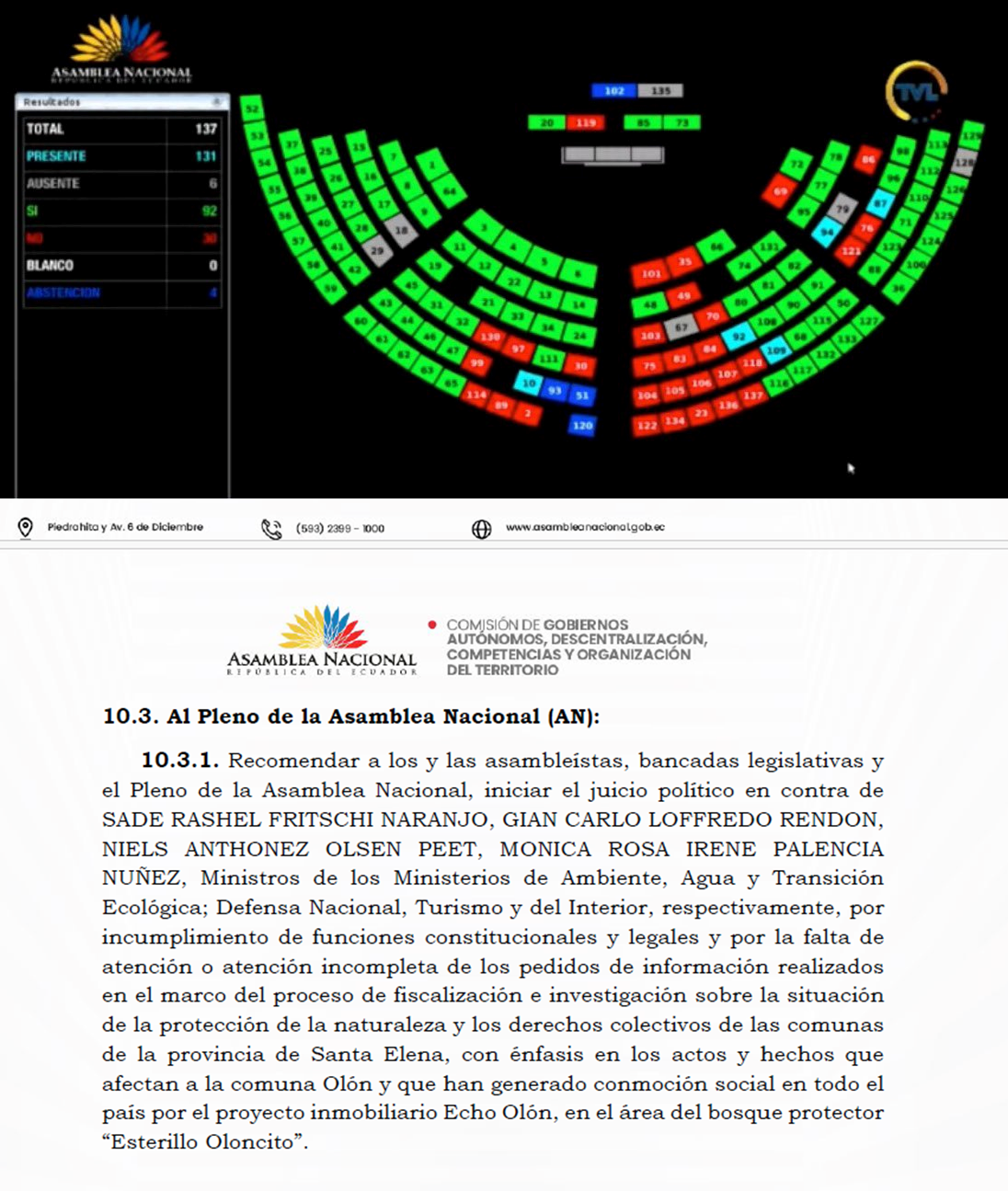Viewport: 1008px width, 1191px height.
Task: Click gray seat 135 at the top
Action: click(660, 91)
